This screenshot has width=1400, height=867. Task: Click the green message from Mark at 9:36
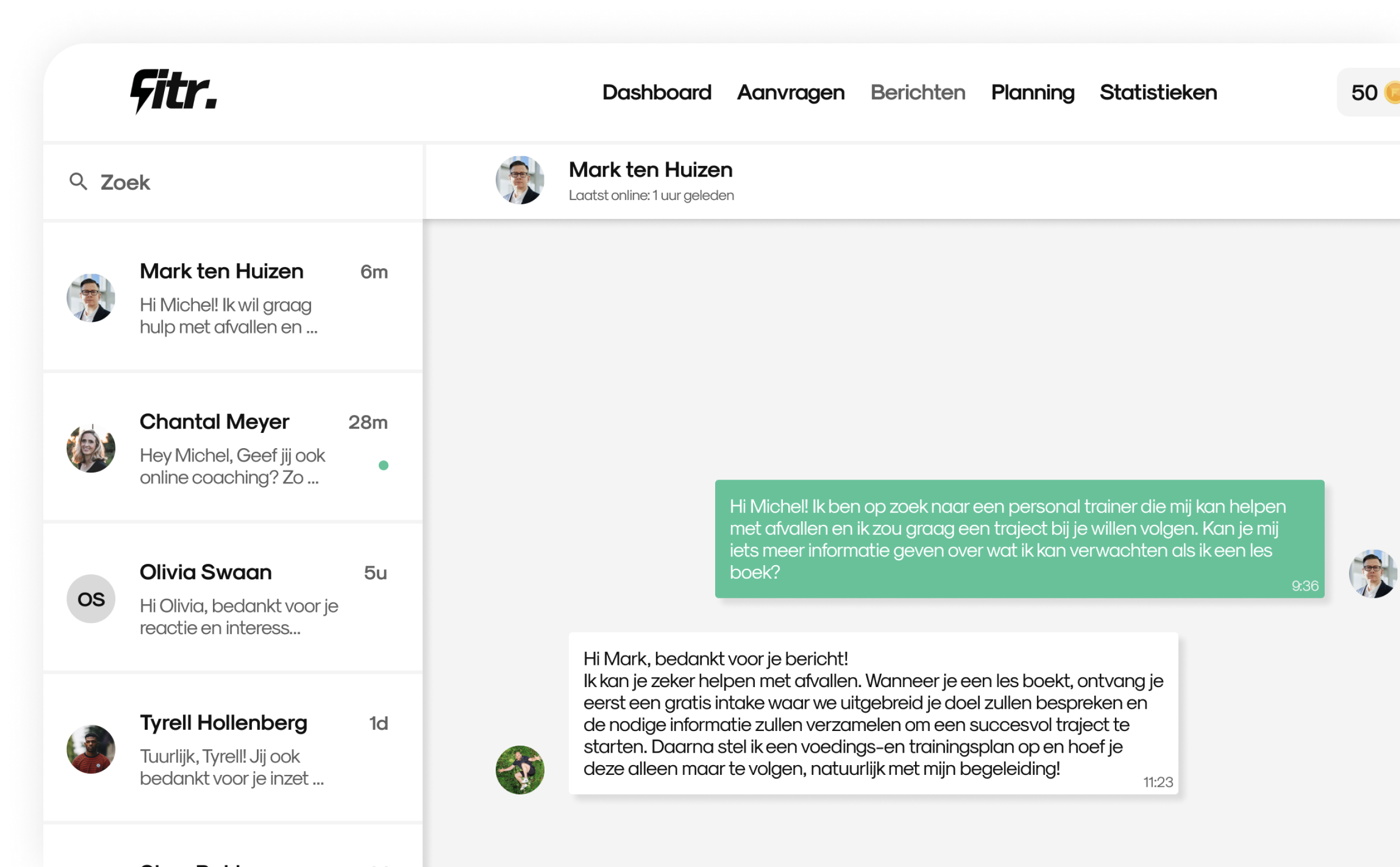(1019, 539)
